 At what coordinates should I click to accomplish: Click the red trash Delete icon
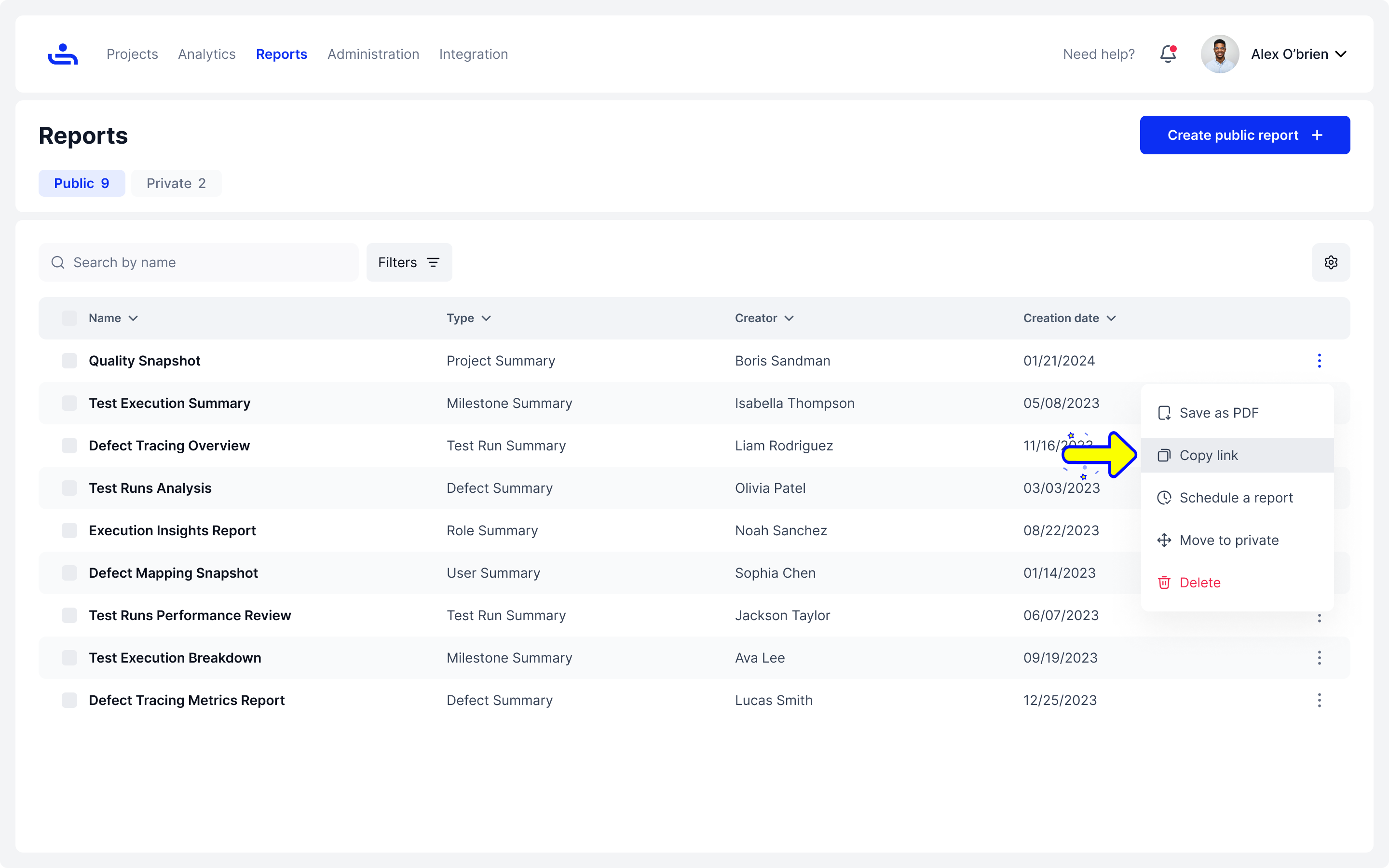click(x=1164, y=583)
